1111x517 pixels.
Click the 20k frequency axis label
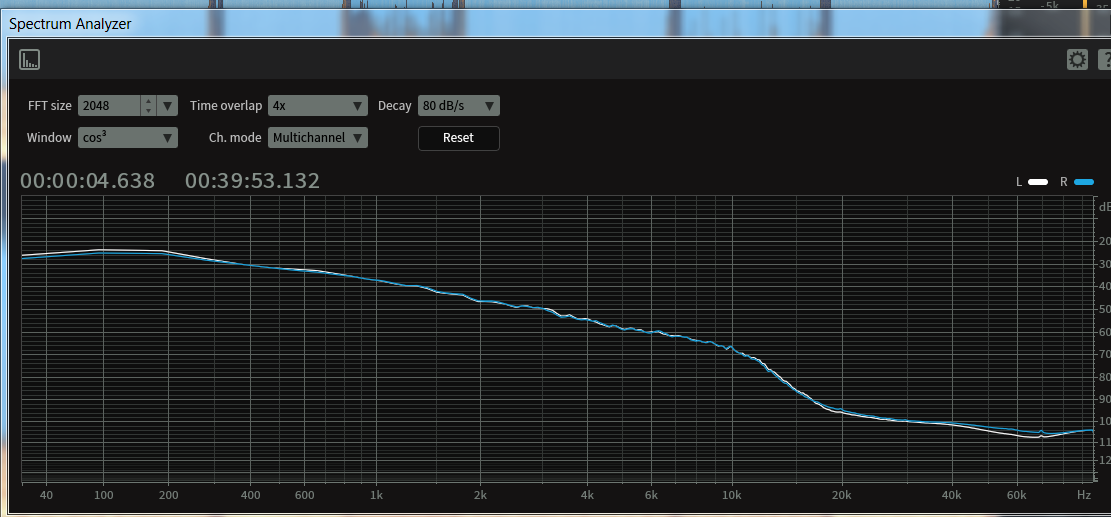click(841, 494)
